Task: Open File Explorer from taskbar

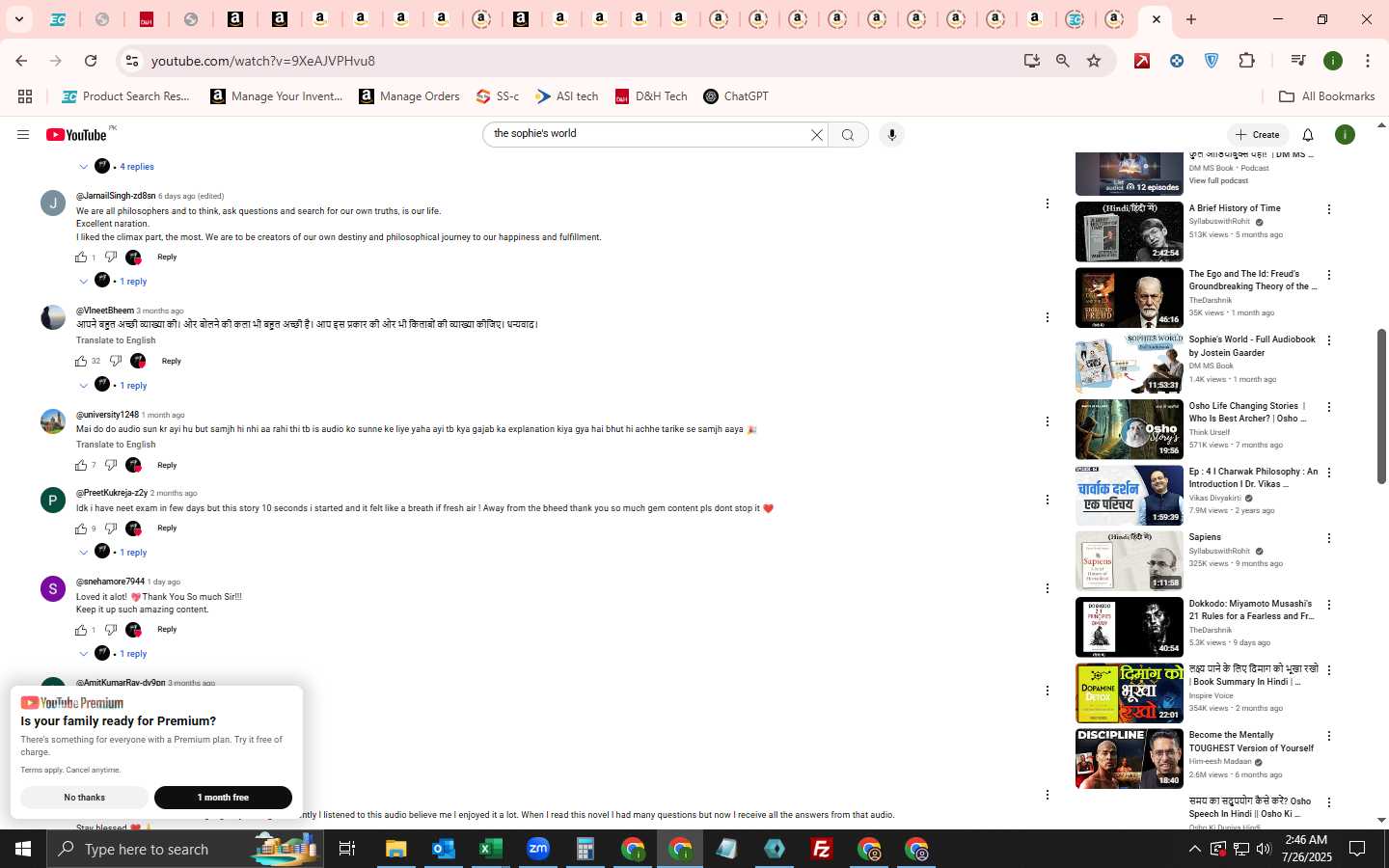Action: [395, 849]
